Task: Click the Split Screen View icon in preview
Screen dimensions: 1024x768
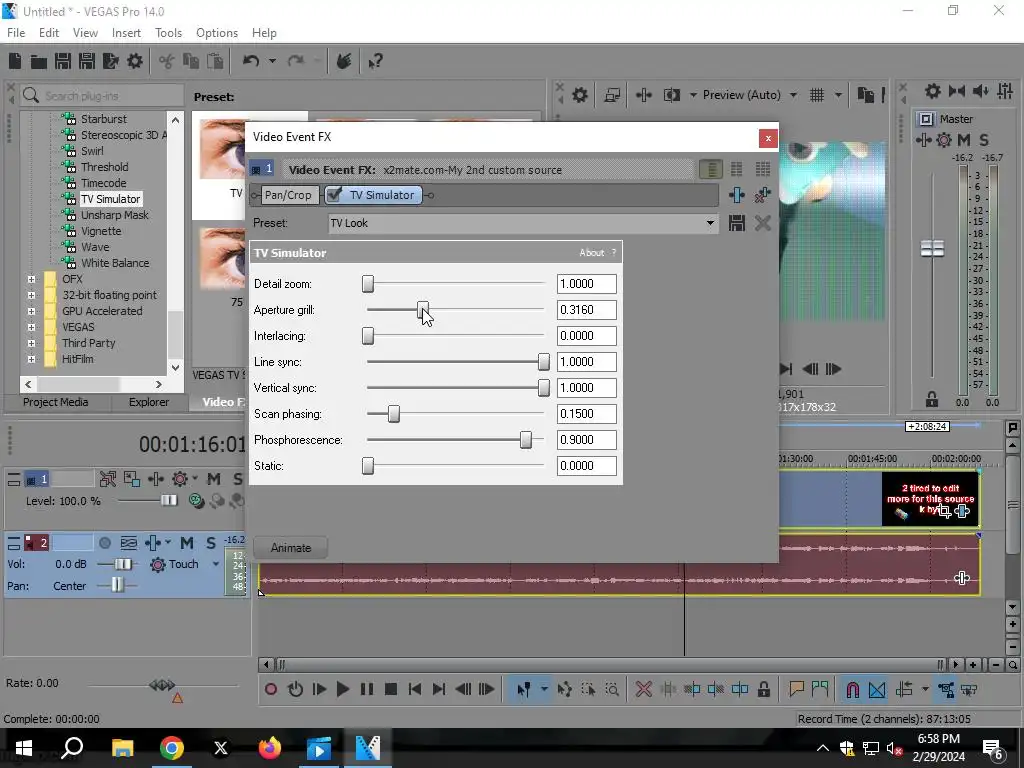Action: point(672,95)
